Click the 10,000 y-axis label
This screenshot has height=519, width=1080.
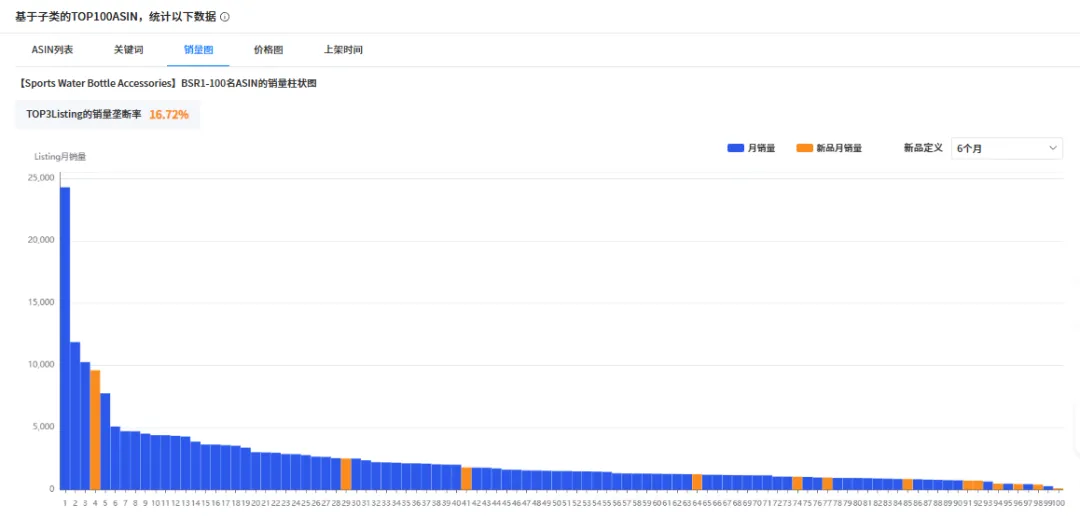point(40,364)
